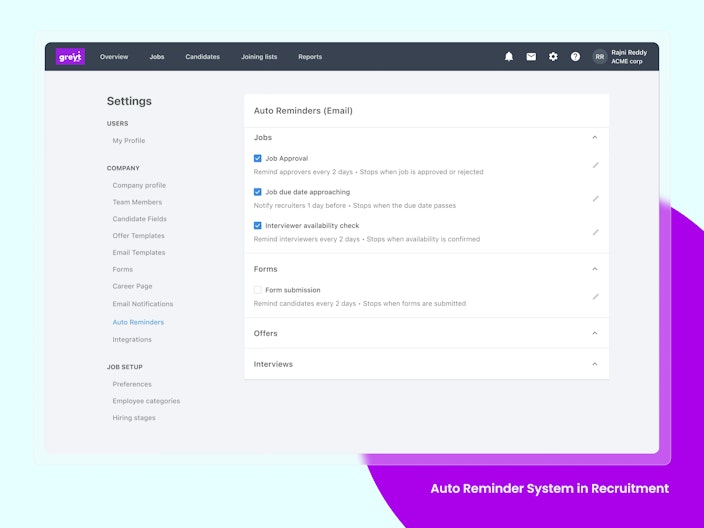The height and width of the screenshot is (528, 704).
Task: Click the Job due date approaching label
Action: click(308, 192)
